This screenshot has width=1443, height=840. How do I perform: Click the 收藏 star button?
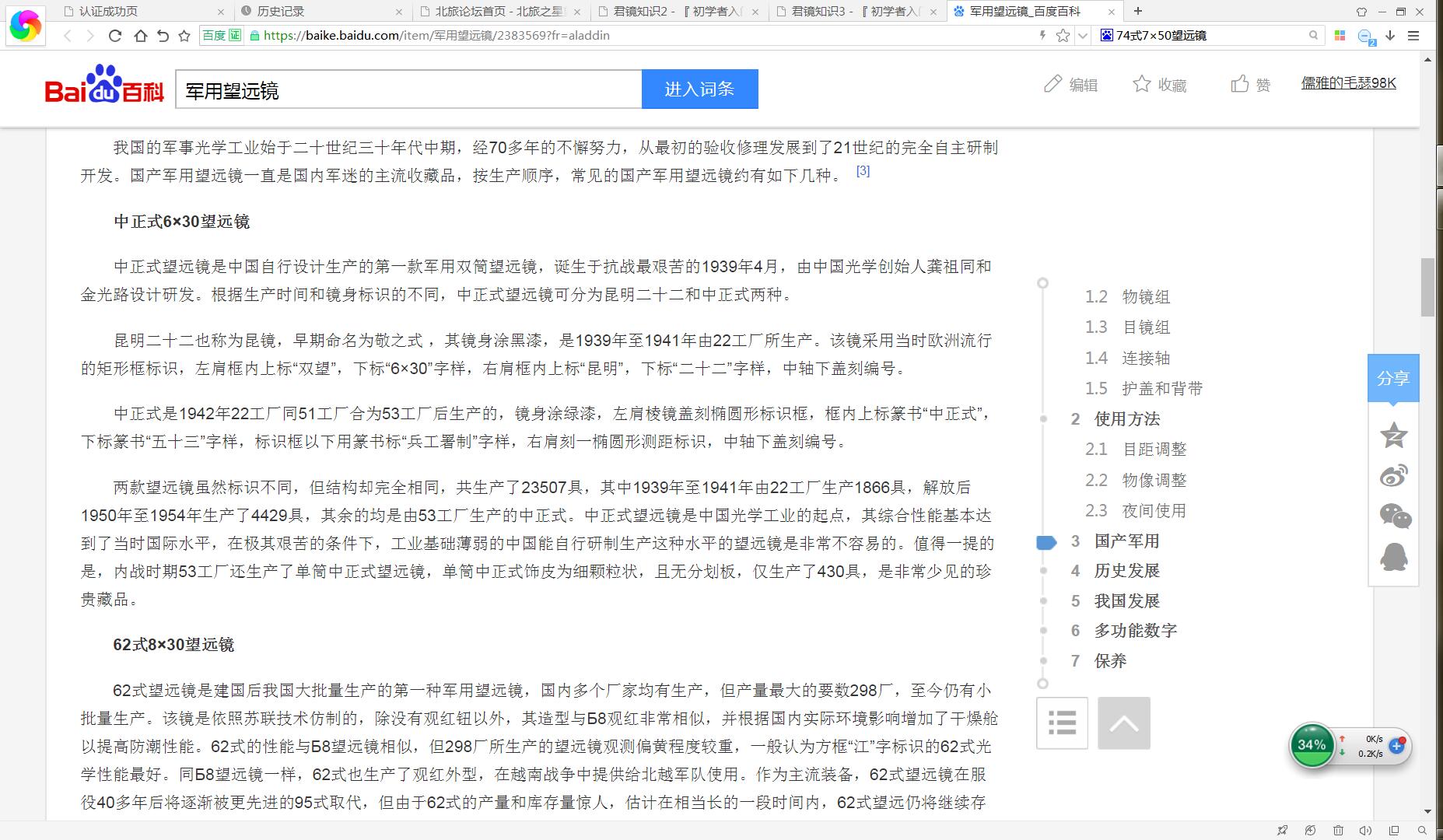pyautogui.click(x=1159, y=85)
